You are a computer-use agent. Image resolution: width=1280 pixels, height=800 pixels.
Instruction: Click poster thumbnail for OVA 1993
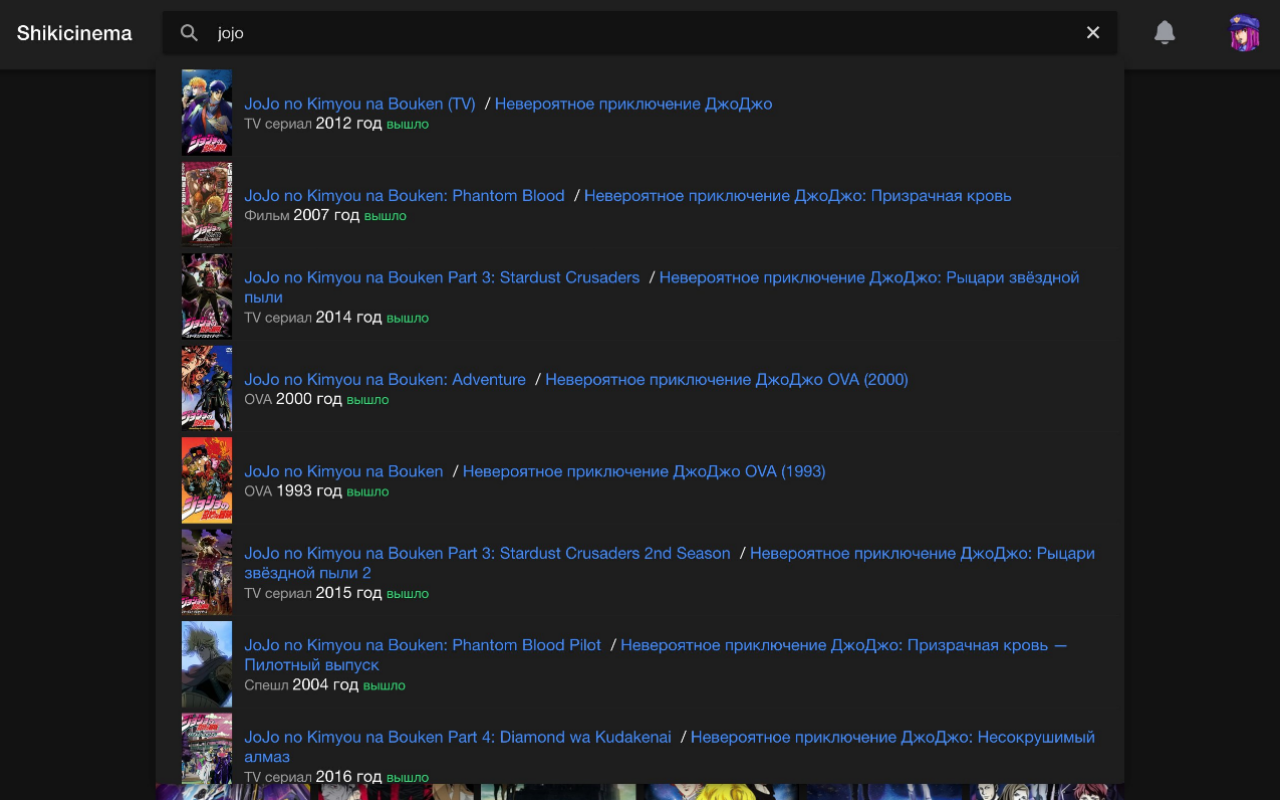click(207, 480)
